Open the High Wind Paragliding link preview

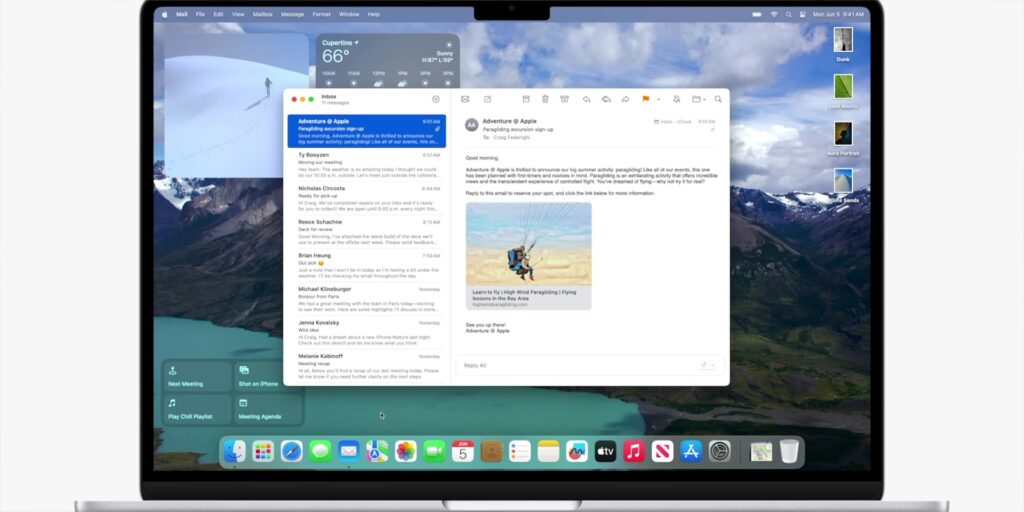[x=528, y=255]
